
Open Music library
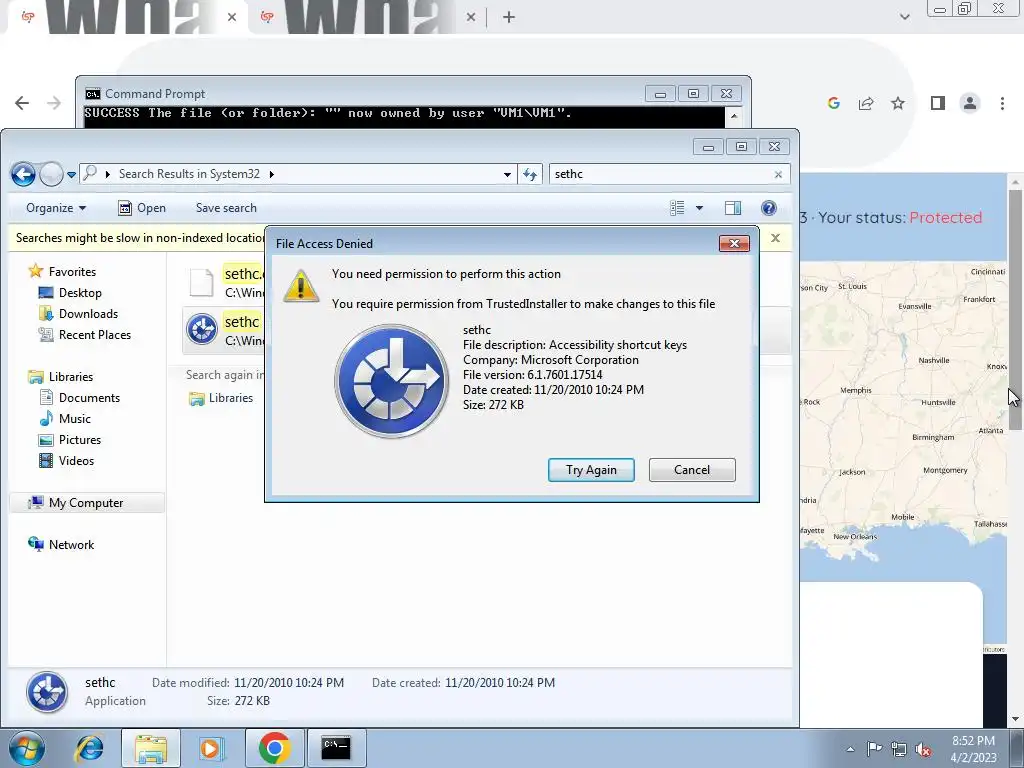click(x=65, y=419)
